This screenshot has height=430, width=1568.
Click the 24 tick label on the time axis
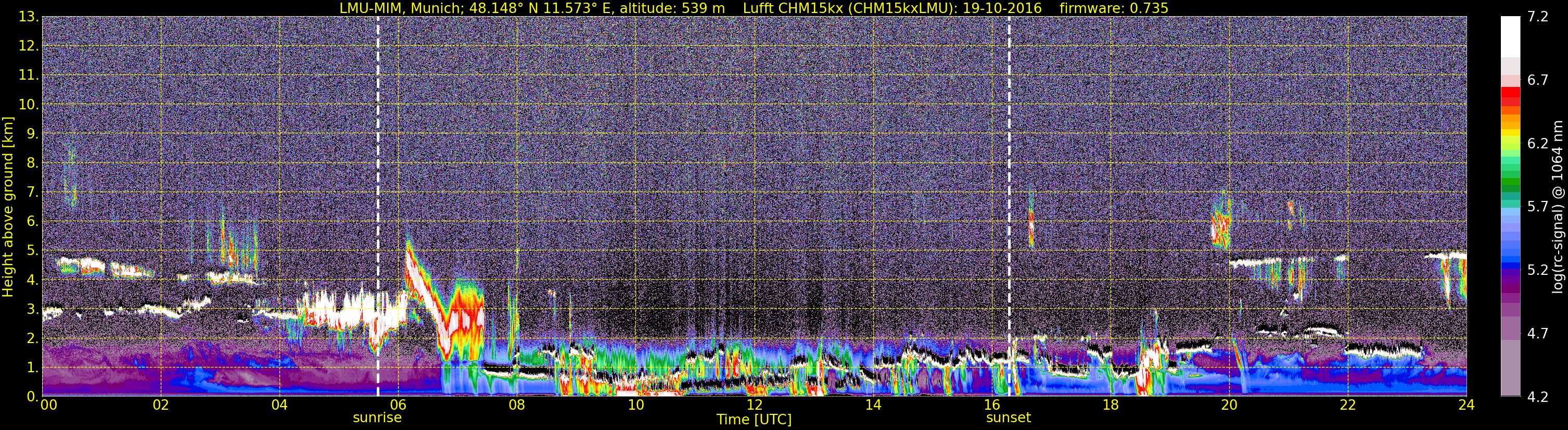[1467, 405]
